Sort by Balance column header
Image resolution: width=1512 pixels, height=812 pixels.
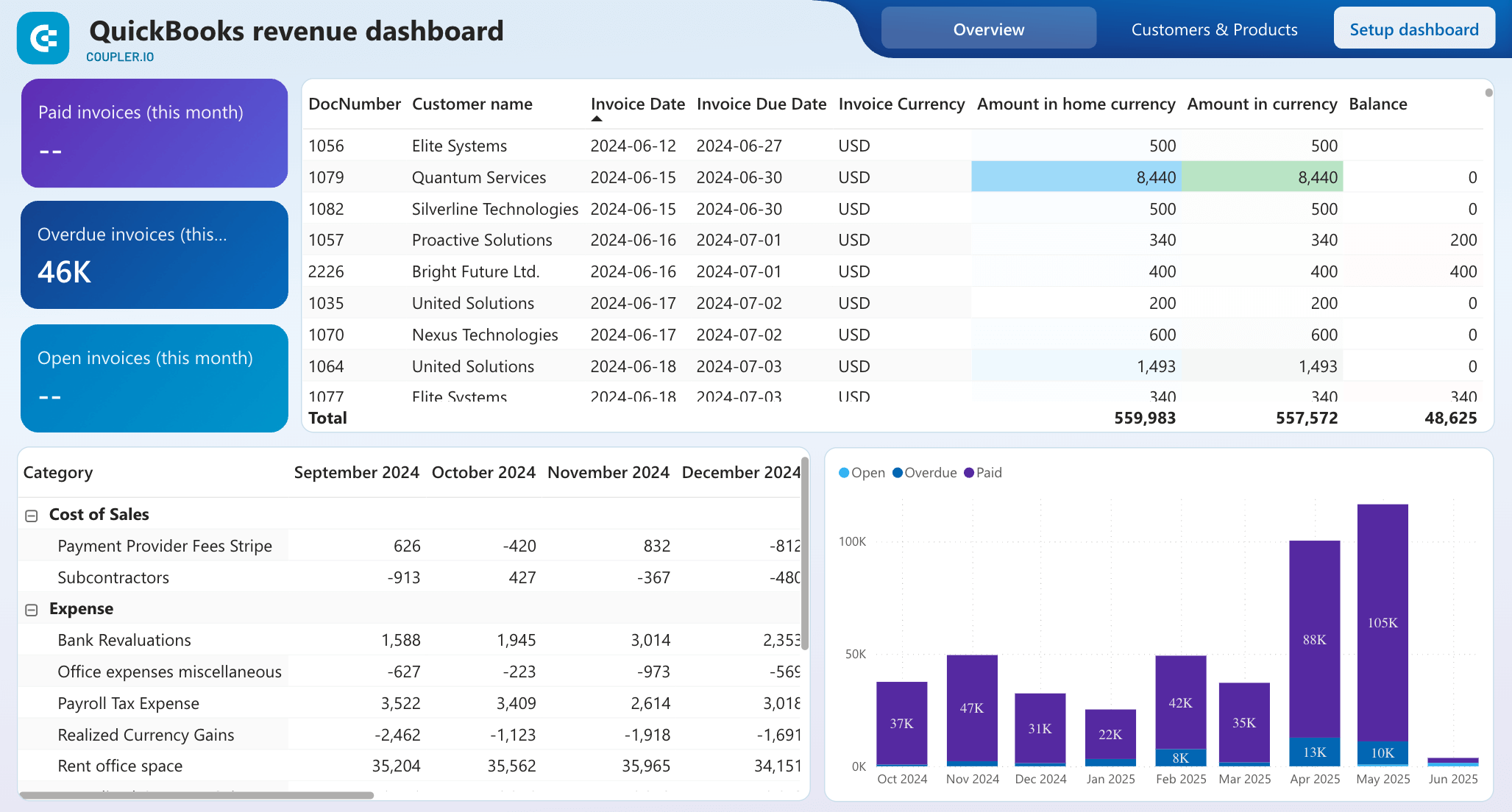click(1378, 104)
